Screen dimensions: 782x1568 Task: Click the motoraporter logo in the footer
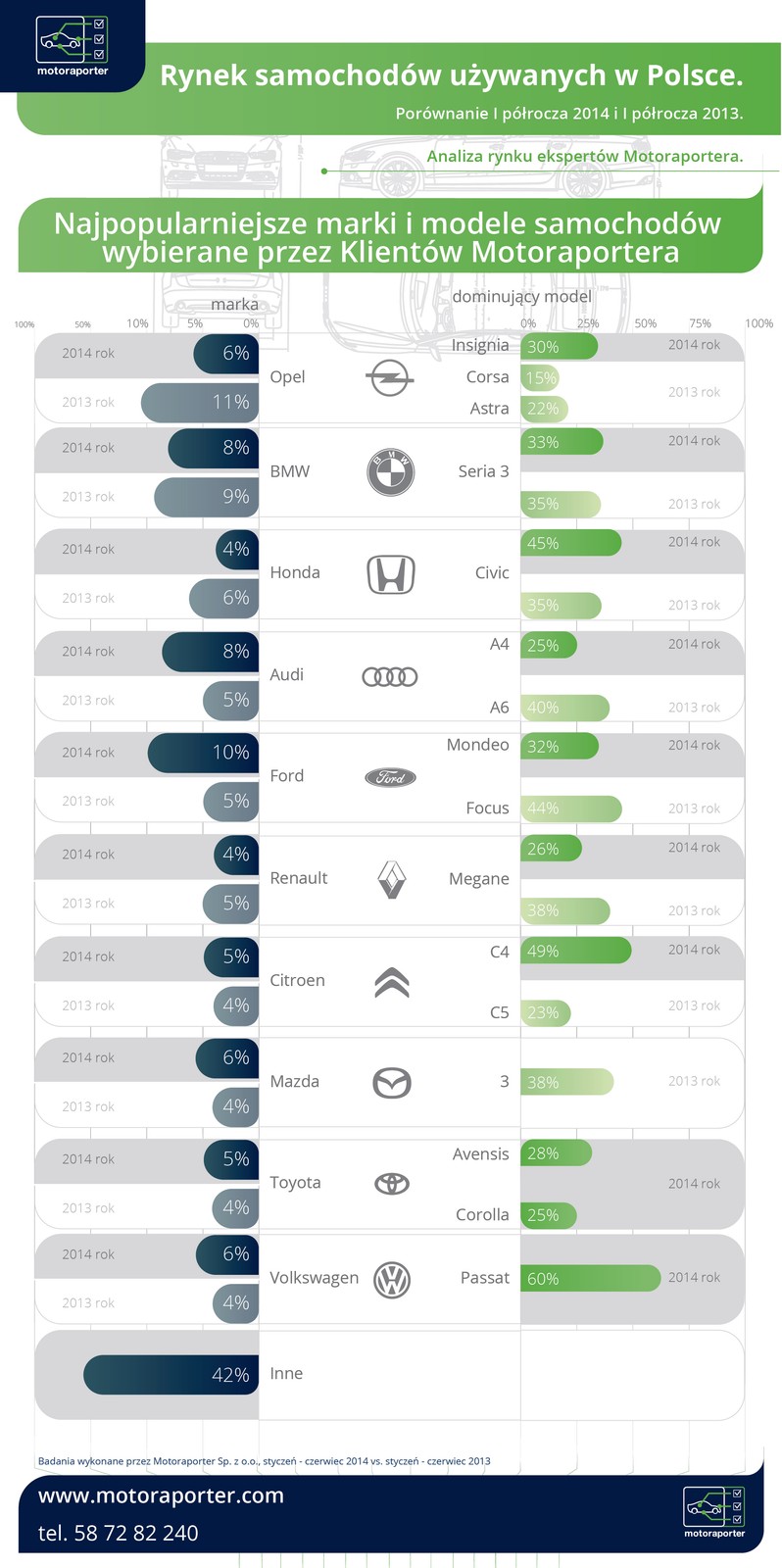pyautogui.click(x=714, y=1511)
